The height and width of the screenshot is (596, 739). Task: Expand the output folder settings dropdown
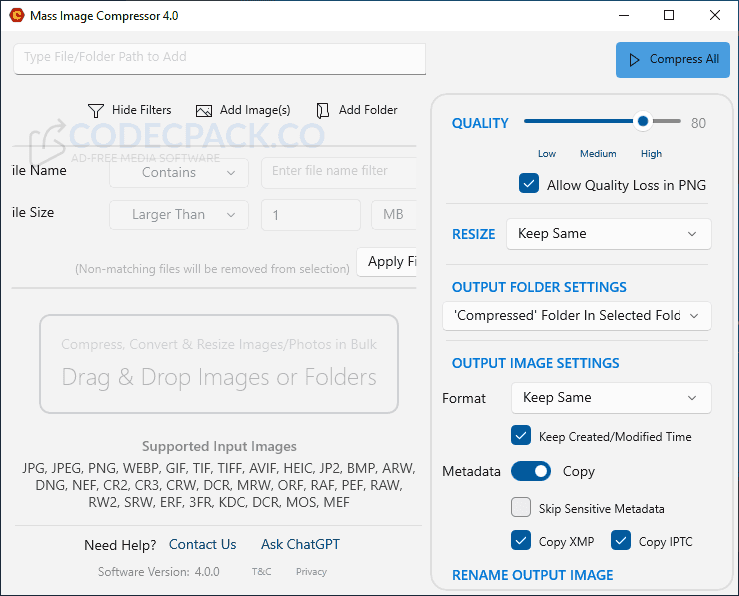point(576,316)
